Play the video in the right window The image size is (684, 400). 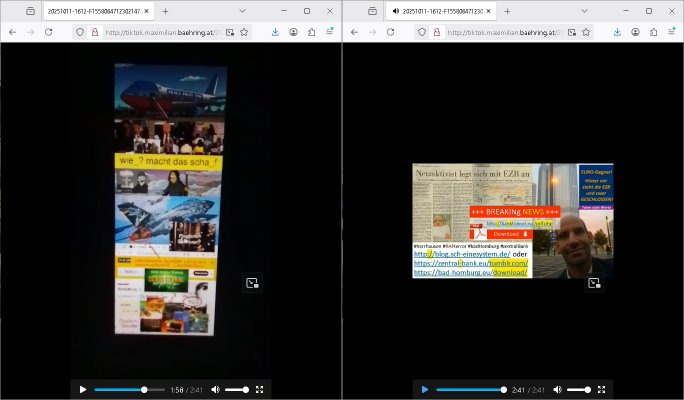point(425,389)
